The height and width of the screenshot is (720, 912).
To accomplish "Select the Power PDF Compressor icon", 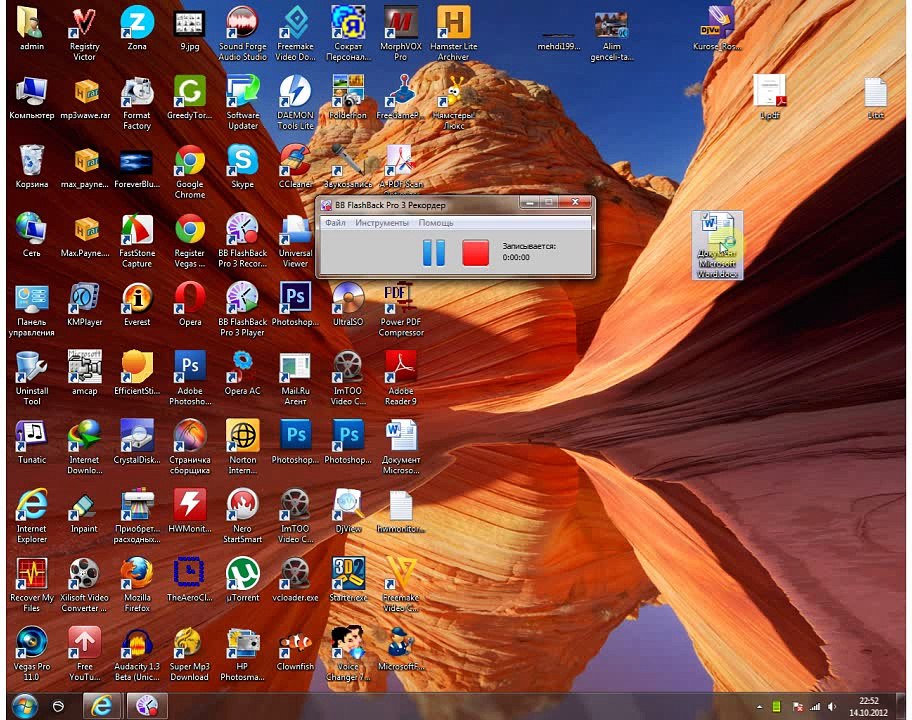I will click(401, 311).
